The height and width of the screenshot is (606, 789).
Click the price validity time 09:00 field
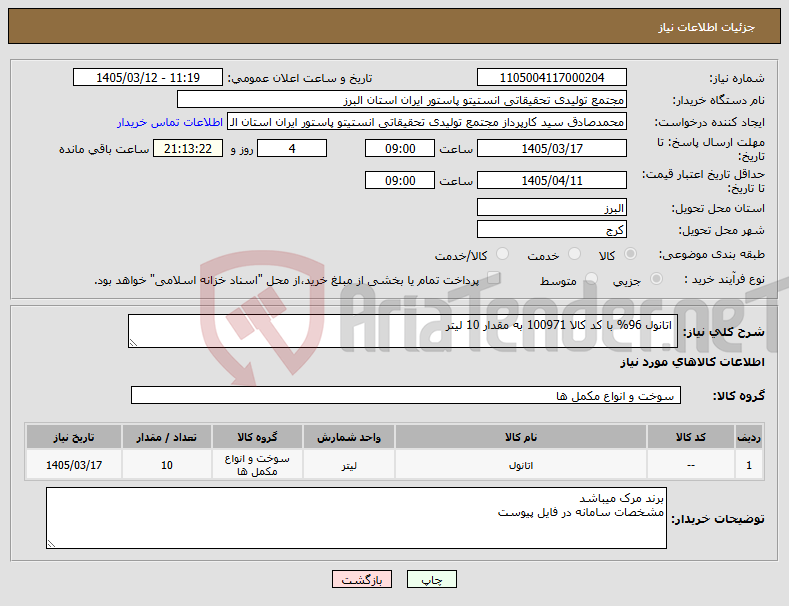[400, 180]
